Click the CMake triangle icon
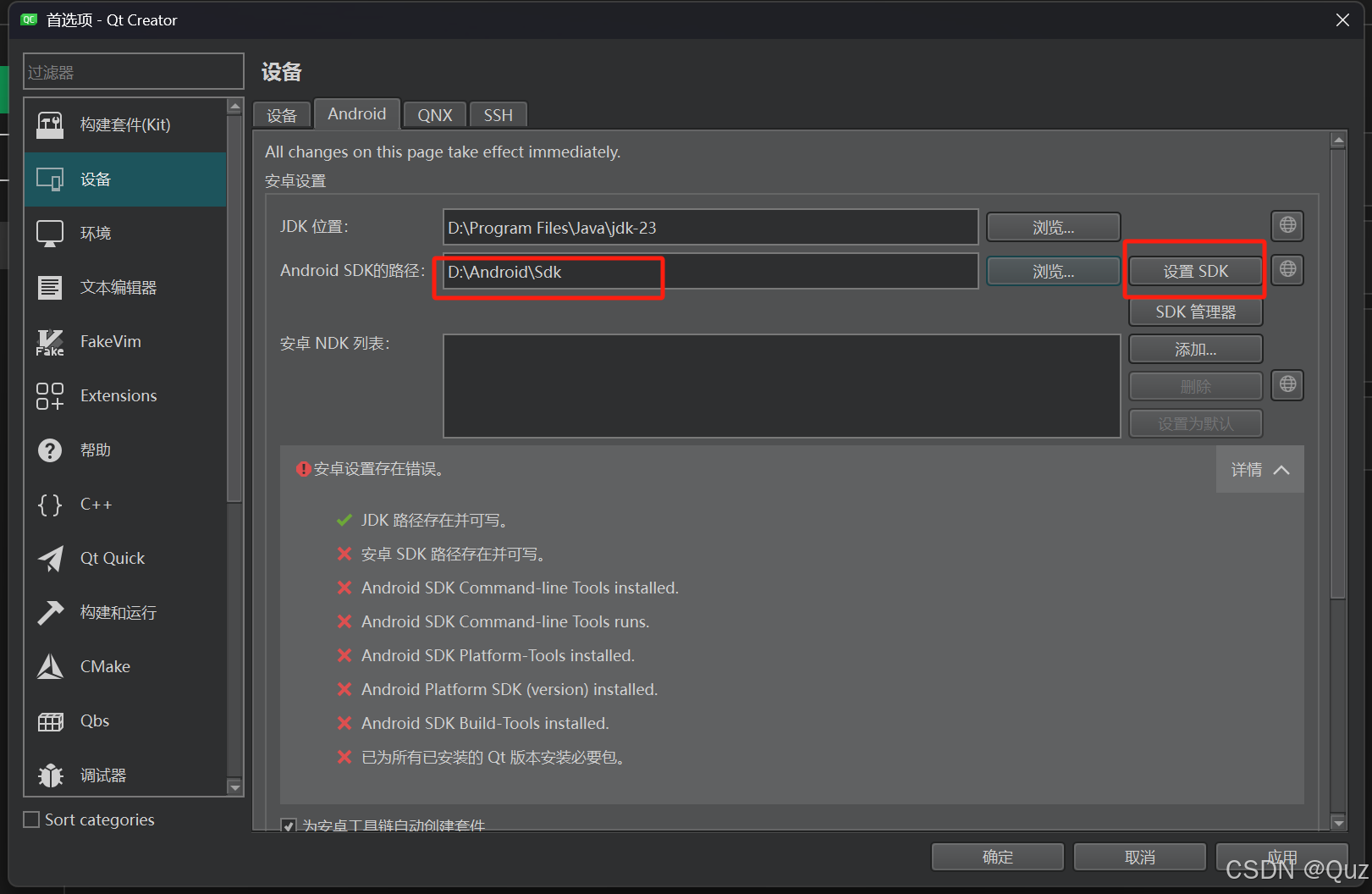 coord(50,667)
